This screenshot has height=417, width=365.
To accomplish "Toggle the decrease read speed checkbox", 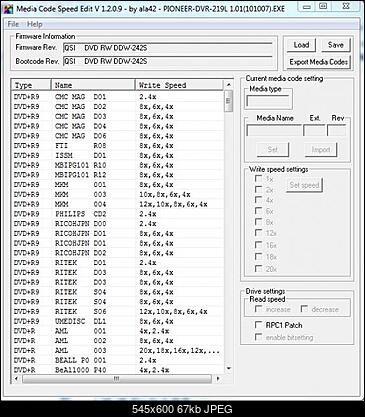I will (x=304, y=309).
